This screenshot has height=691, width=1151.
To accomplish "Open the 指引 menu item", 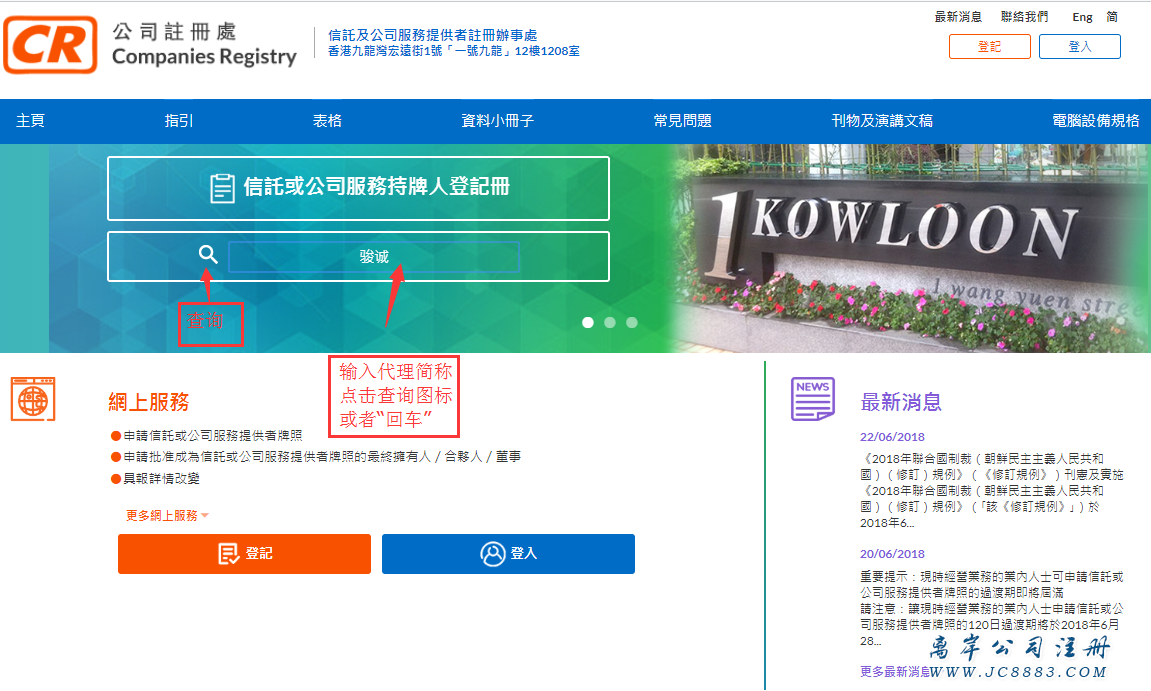I will (178, 120).
